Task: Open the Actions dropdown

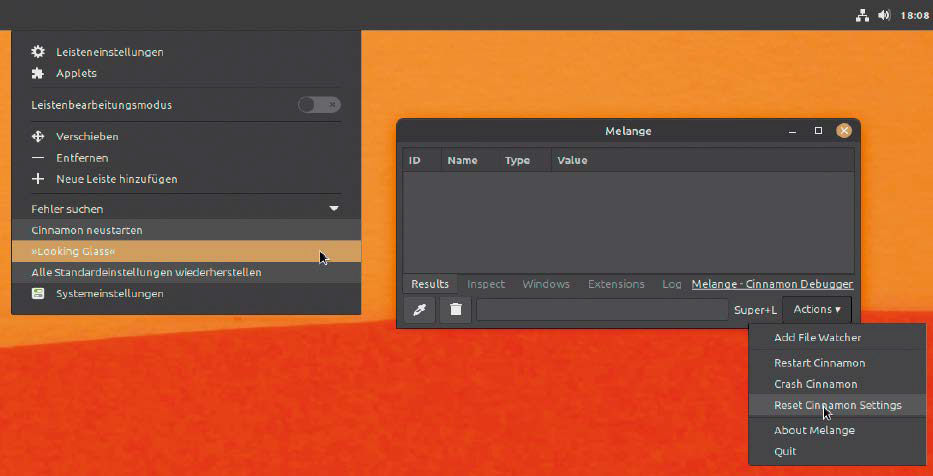Action: (x=817, y=309)
